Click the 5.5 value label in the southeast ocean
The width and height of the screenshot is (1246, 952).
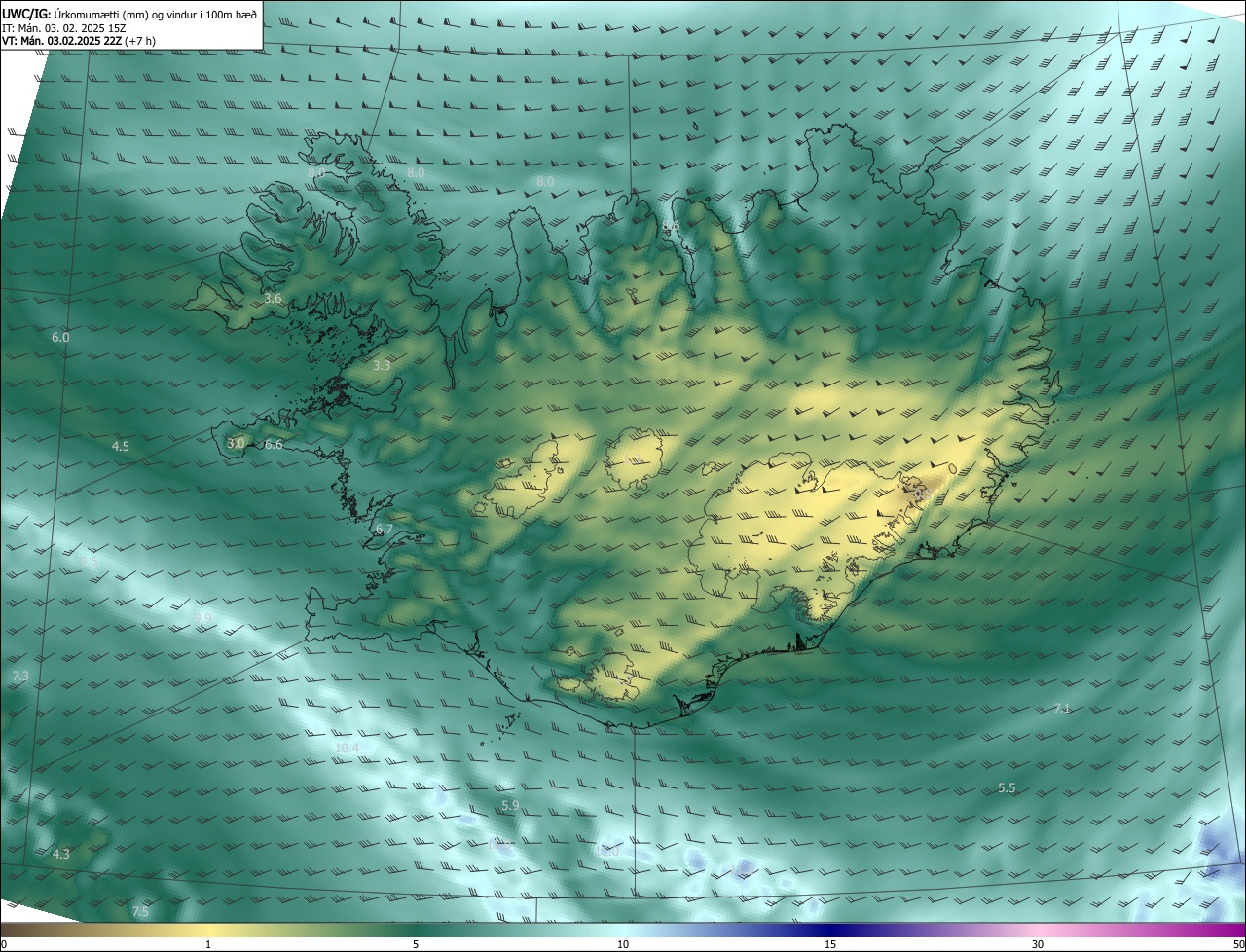click(x=1007, y=788)
